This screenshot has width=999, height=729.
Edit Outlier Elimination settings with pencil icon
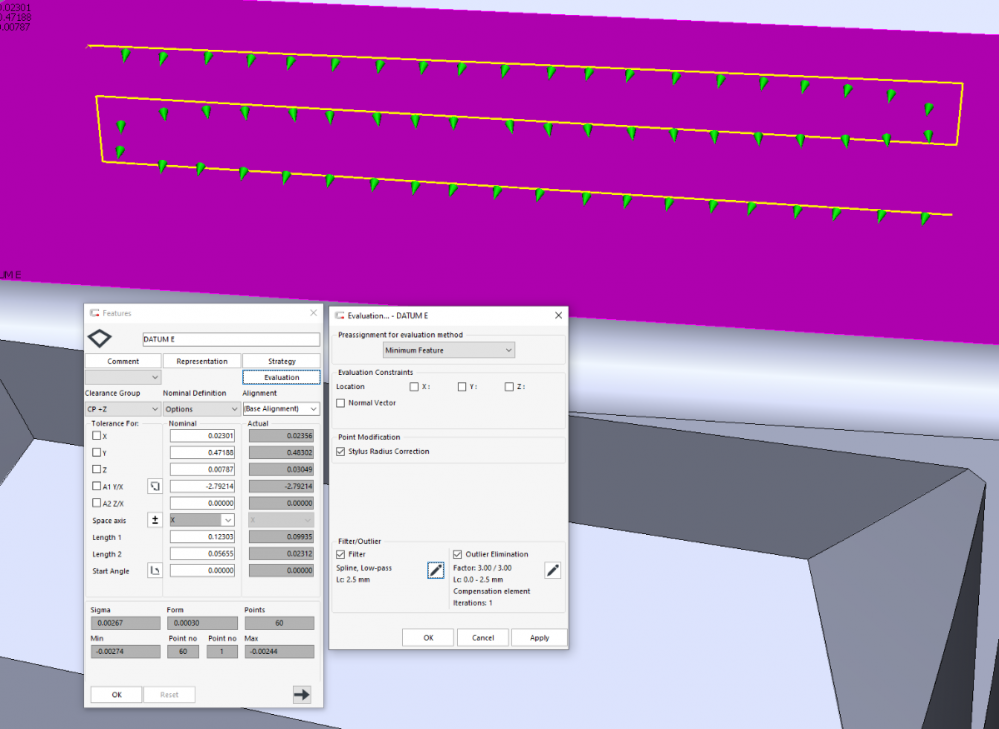click(552, 570)
